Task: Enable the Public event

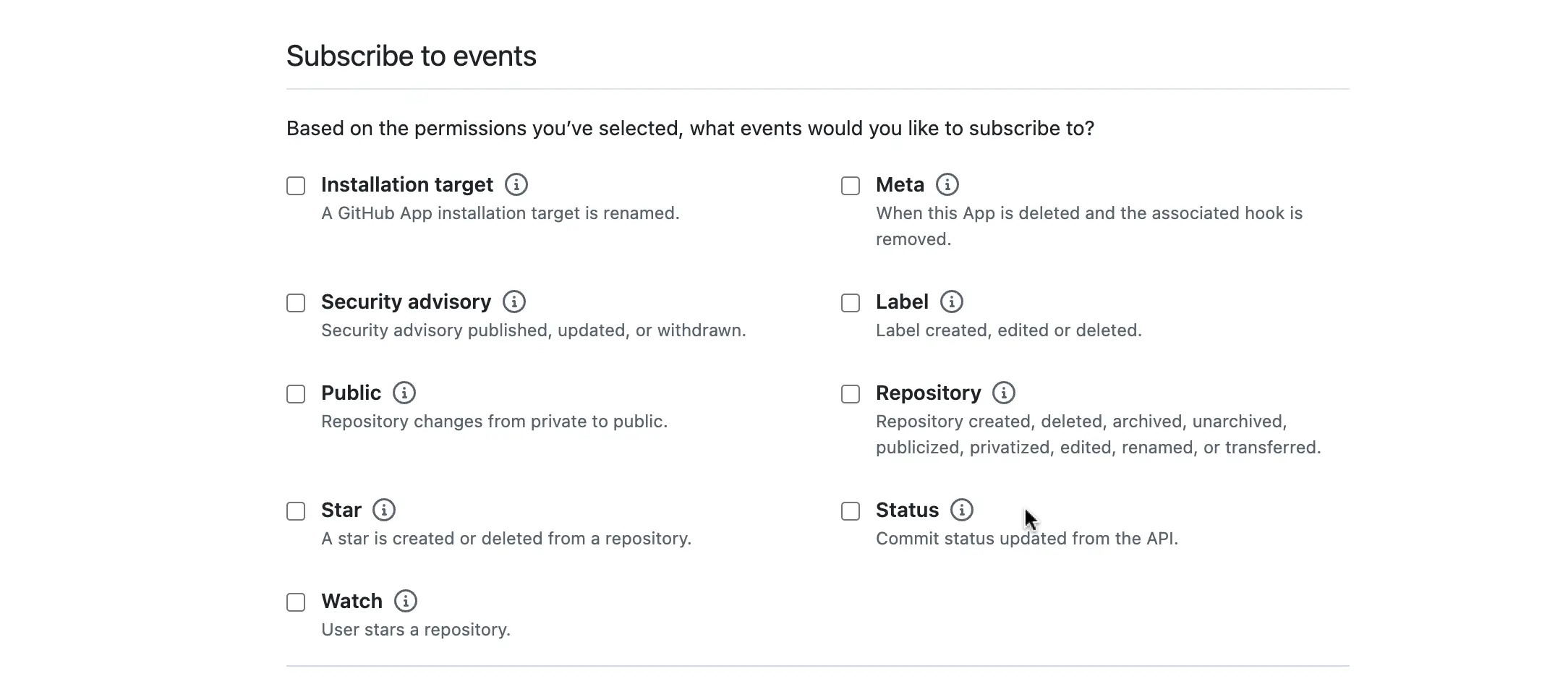Action: click(x=295, y=394)
